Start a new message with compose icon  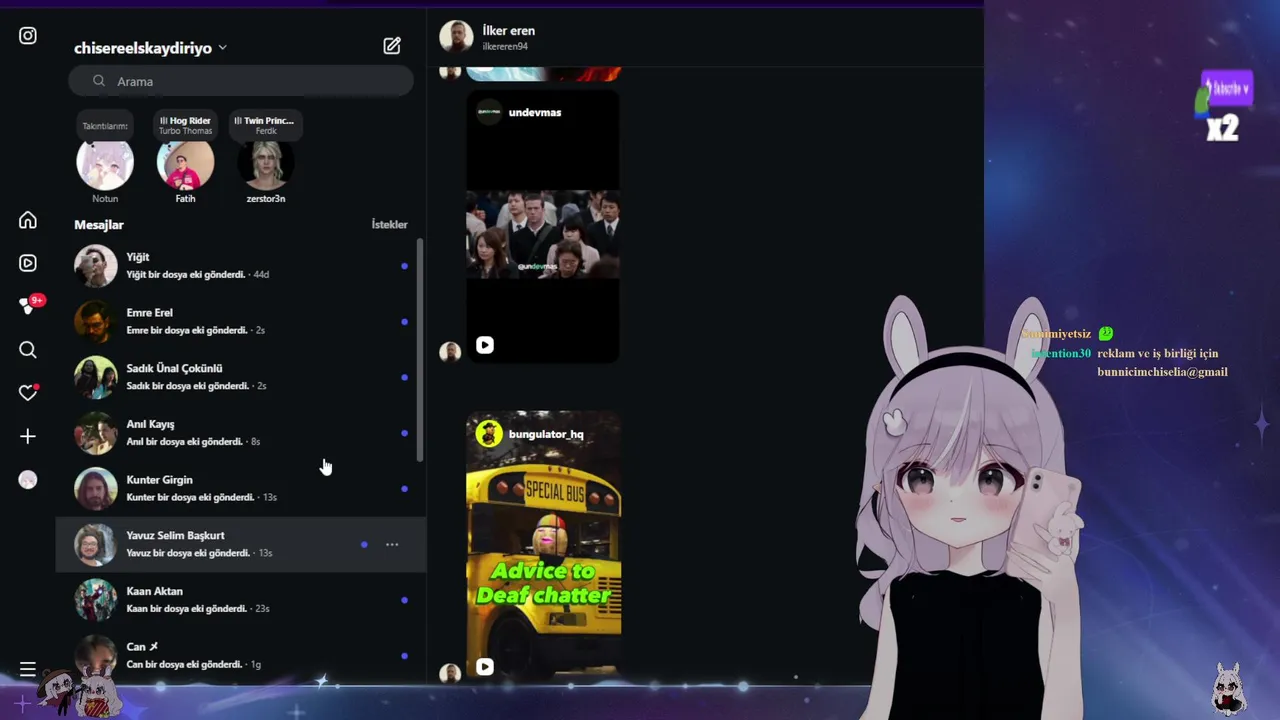[x=392, y=46]
